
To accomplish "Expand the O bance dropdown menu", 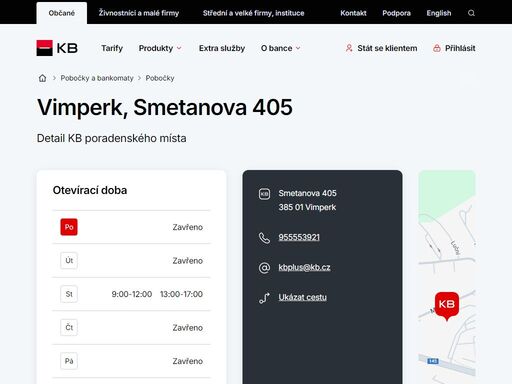I will [x=281, y=48].
